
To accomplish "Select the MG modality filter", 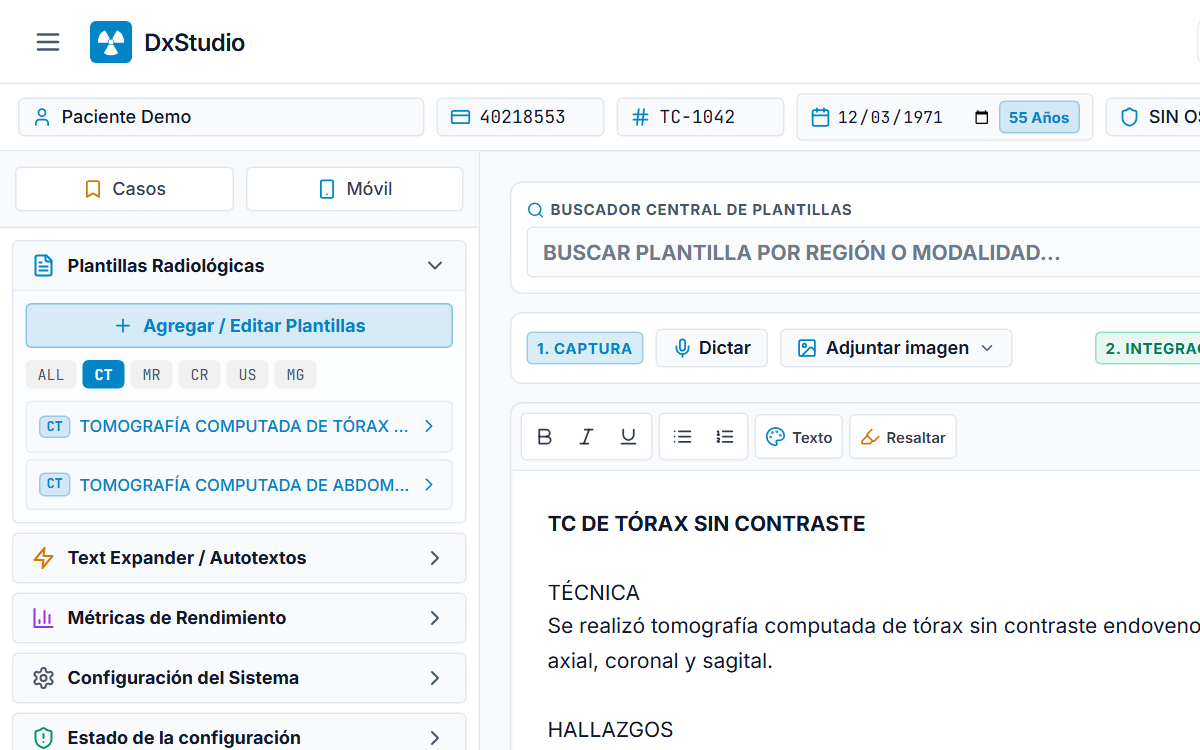I will click(x=296, y=375).
